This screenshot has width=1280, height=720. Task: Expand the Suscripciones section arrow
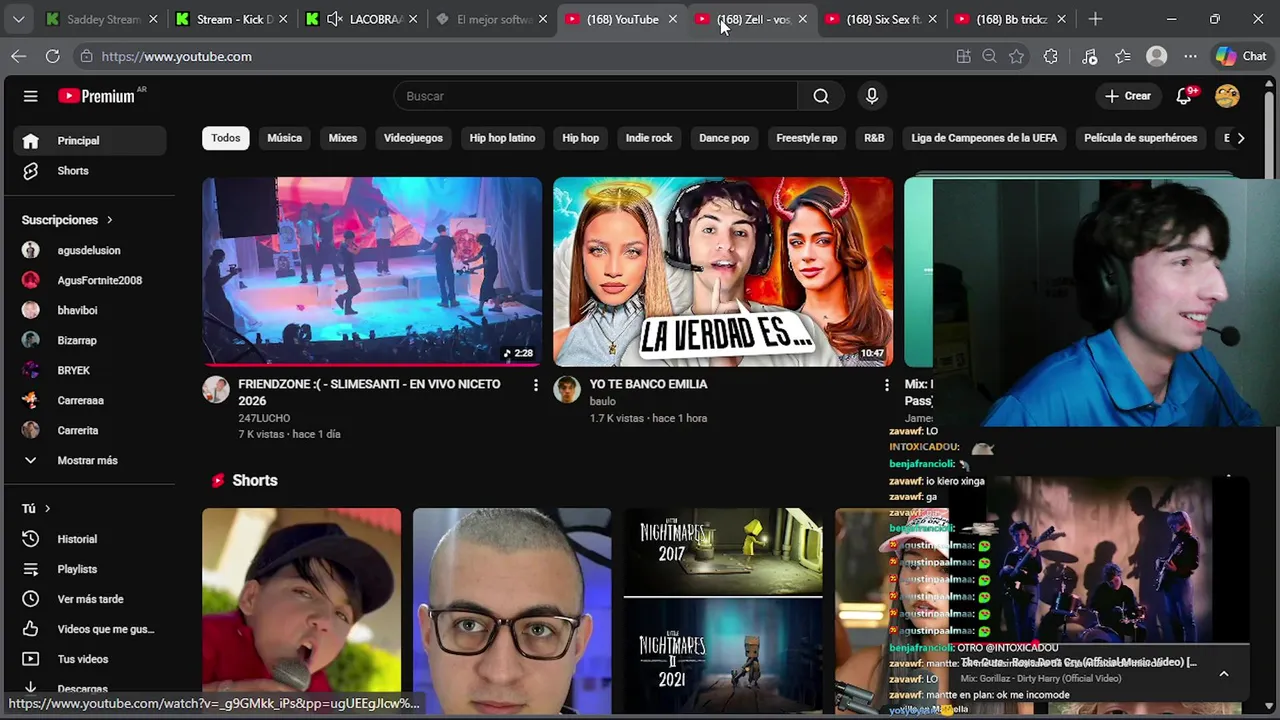[x=109, y=220]
